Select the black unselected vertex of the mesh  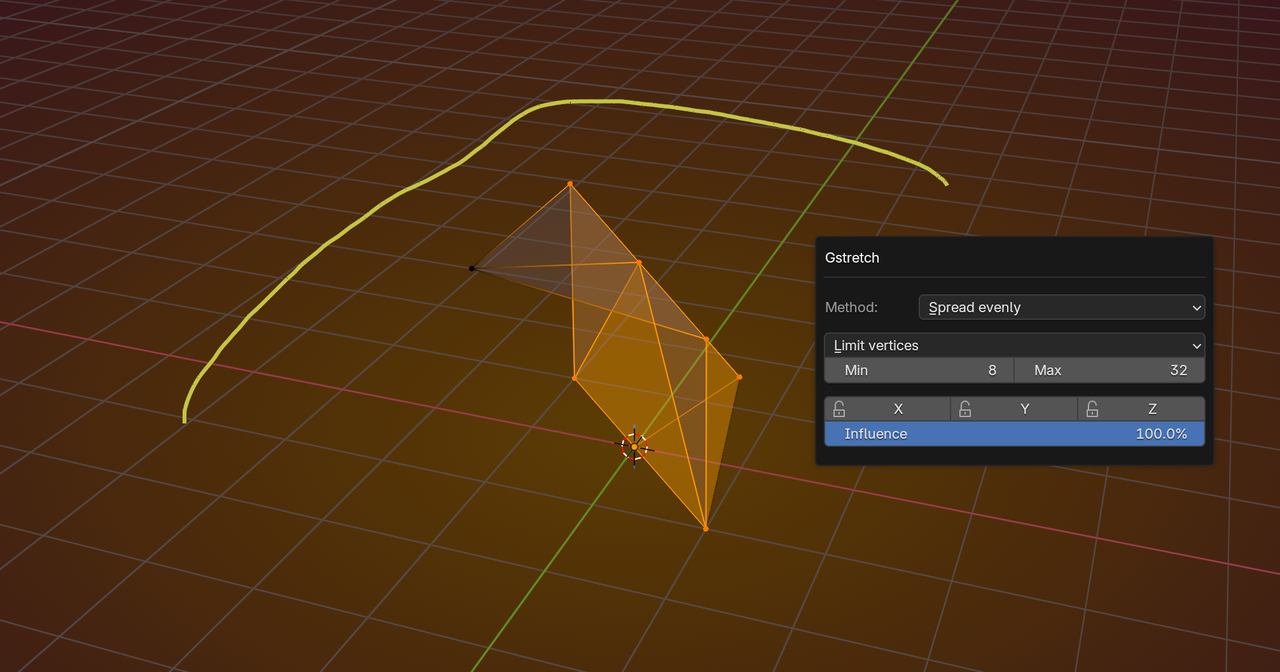(x=472, y=268)
